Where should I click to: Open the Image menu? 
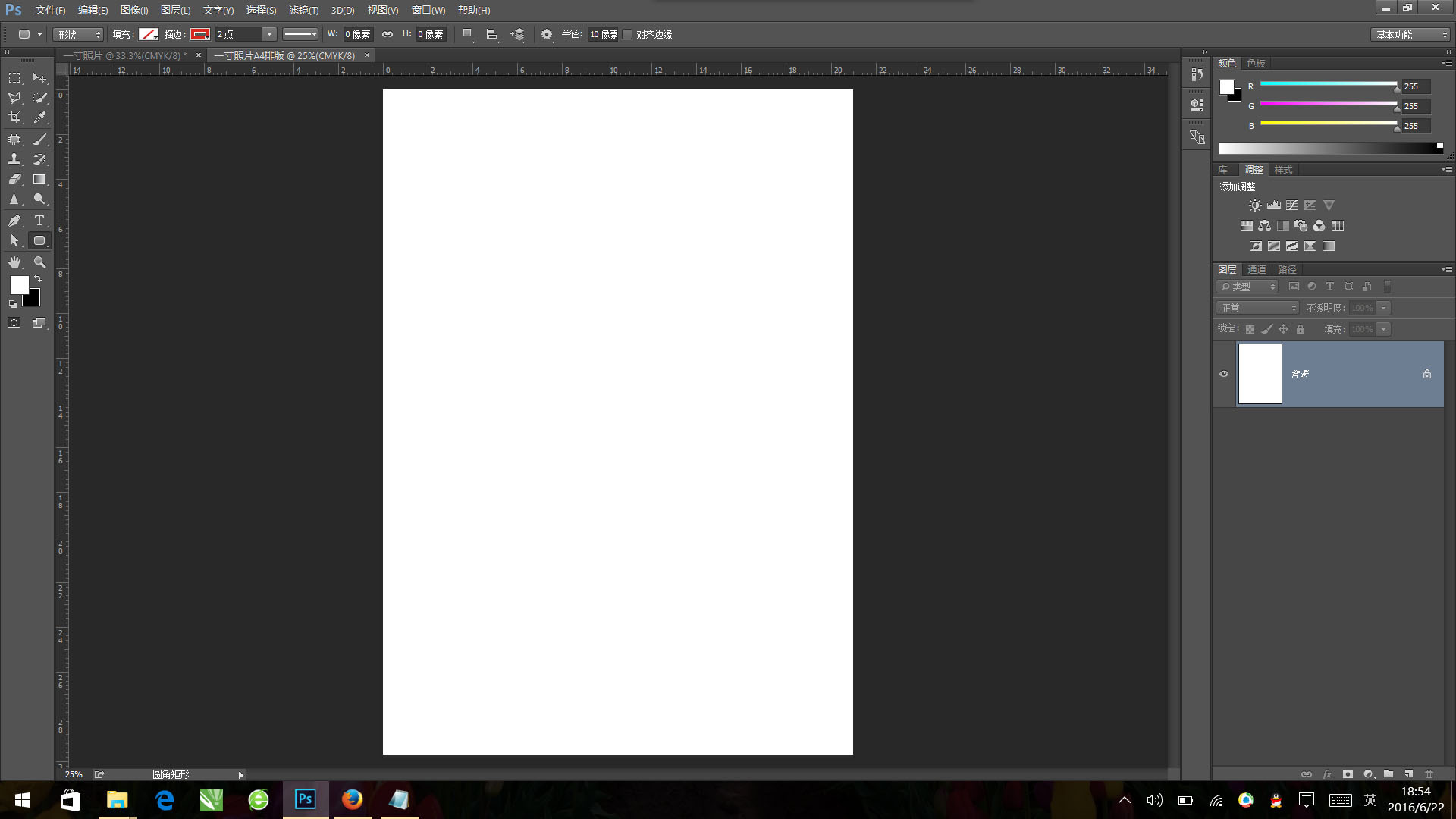[x=134, y=10]
